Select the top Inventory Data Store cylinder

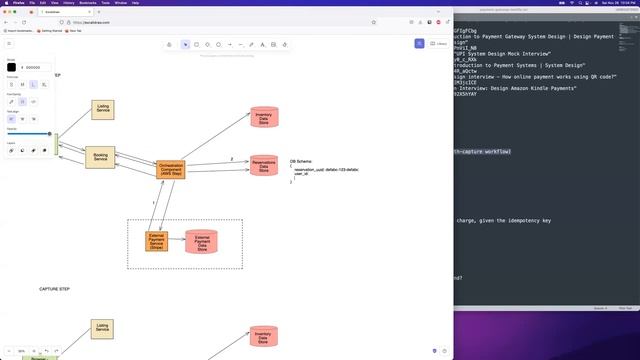coord(264,117)
